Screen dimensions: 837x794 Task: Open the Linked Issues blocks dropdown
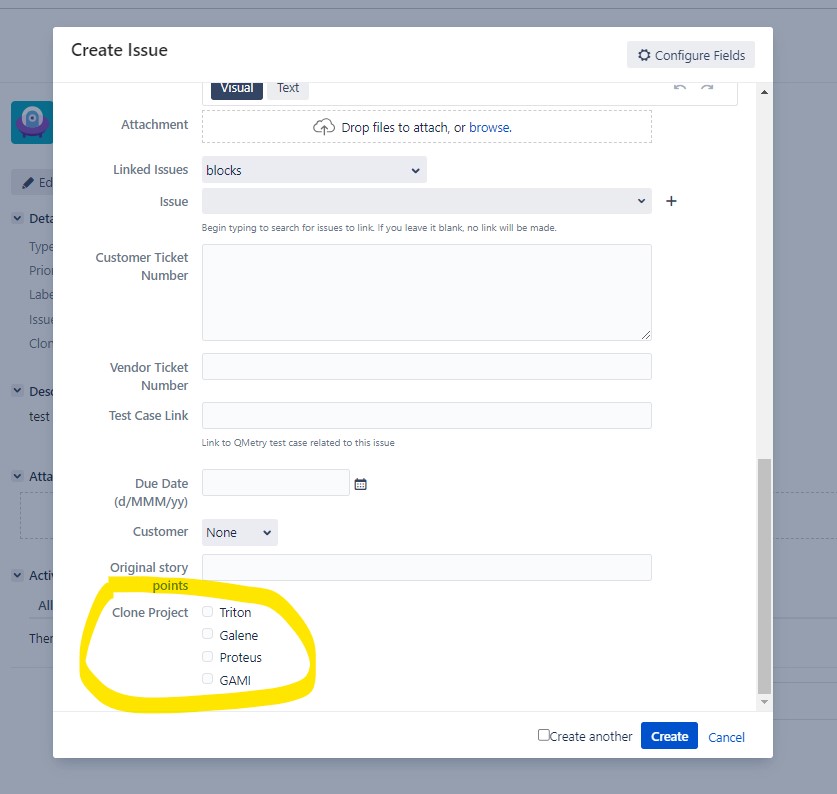coord(313,170)
